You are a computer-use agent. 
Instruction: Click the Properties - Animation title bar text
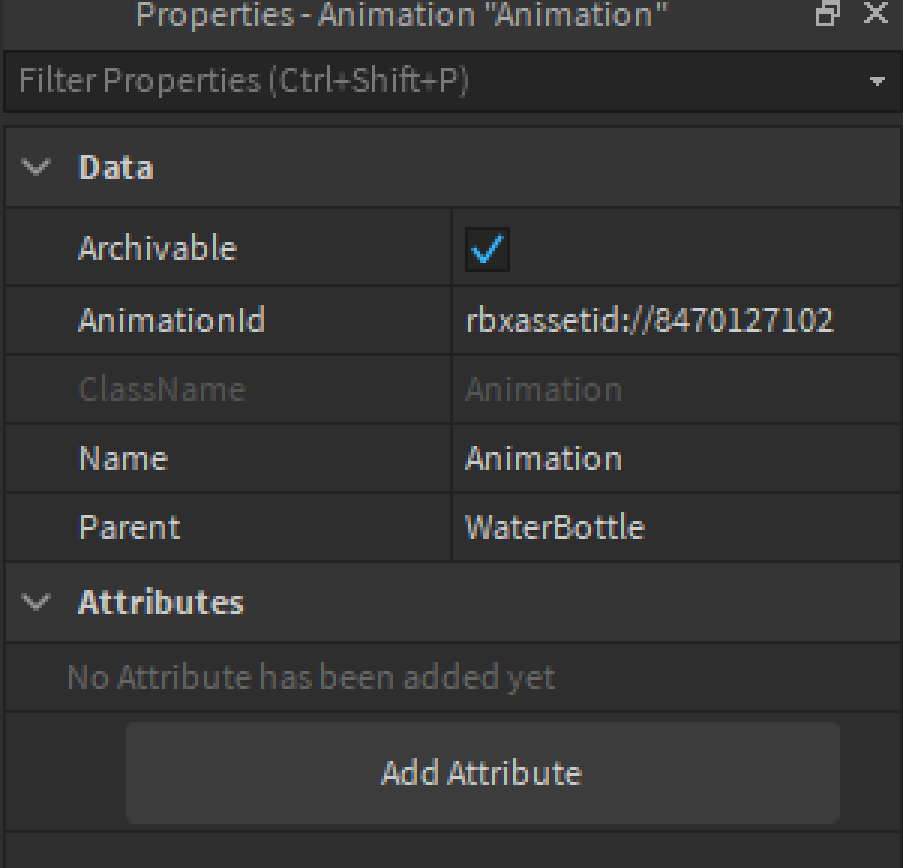pos(402,14)
